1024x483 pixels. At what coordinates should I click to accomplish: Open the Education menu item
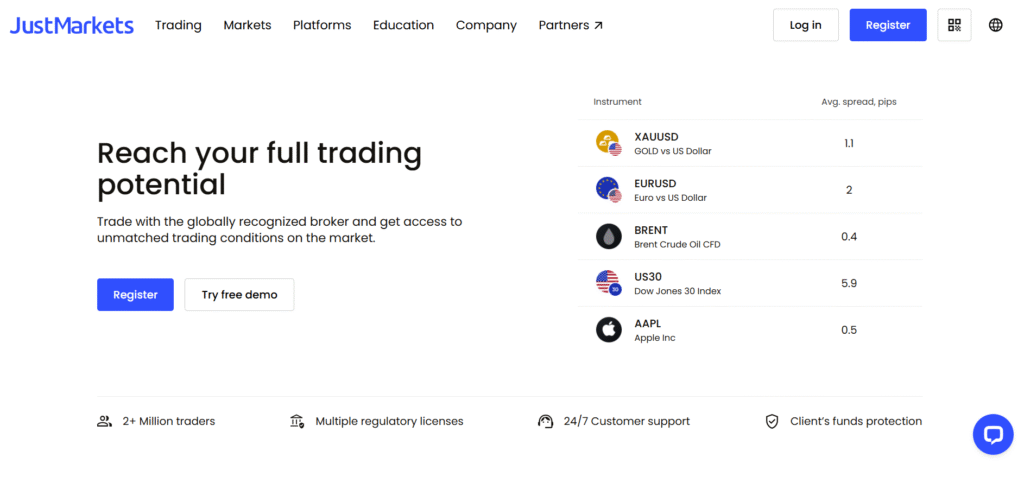coord(404,25)
